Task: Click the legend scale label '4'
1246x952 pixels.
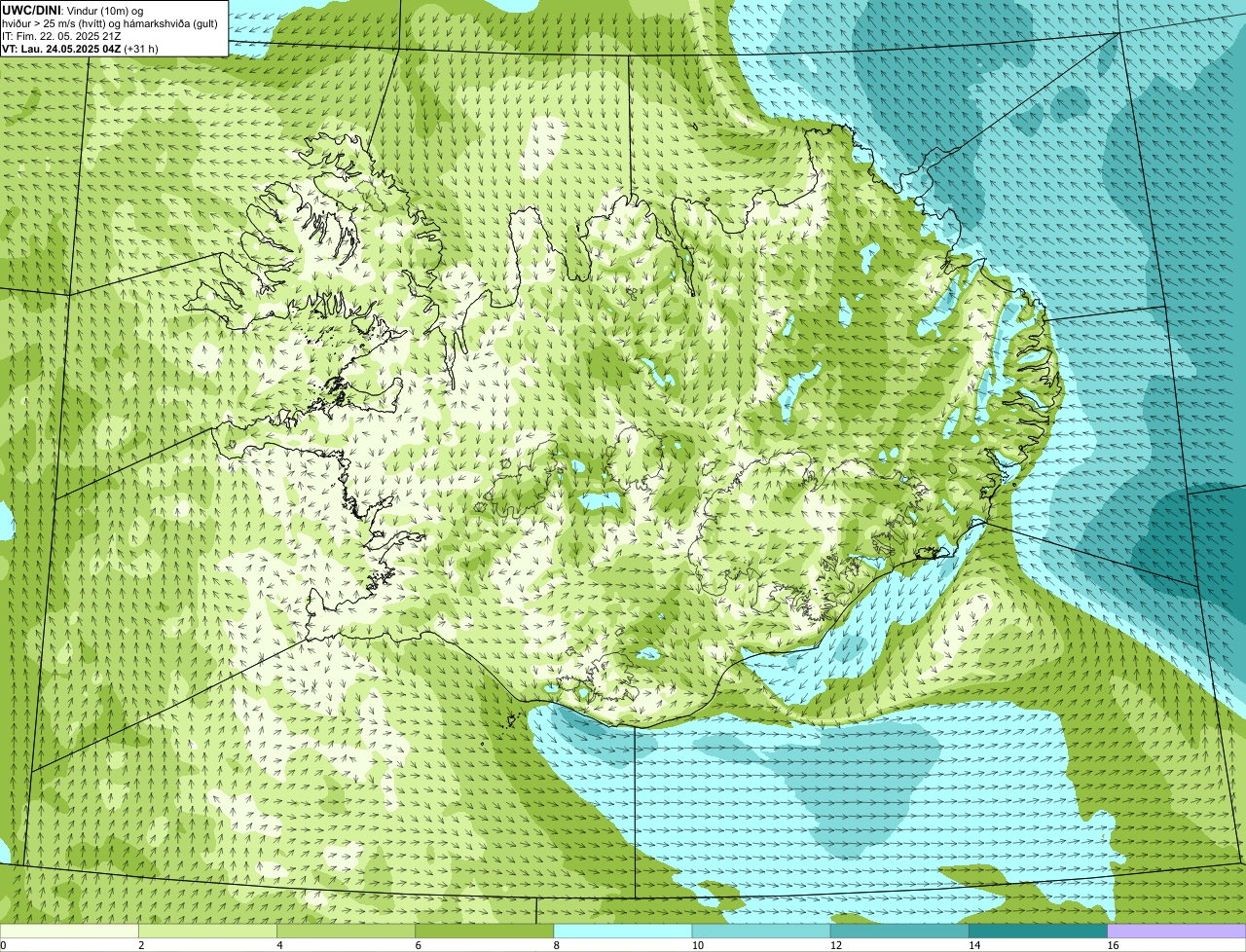Action: 279,945
